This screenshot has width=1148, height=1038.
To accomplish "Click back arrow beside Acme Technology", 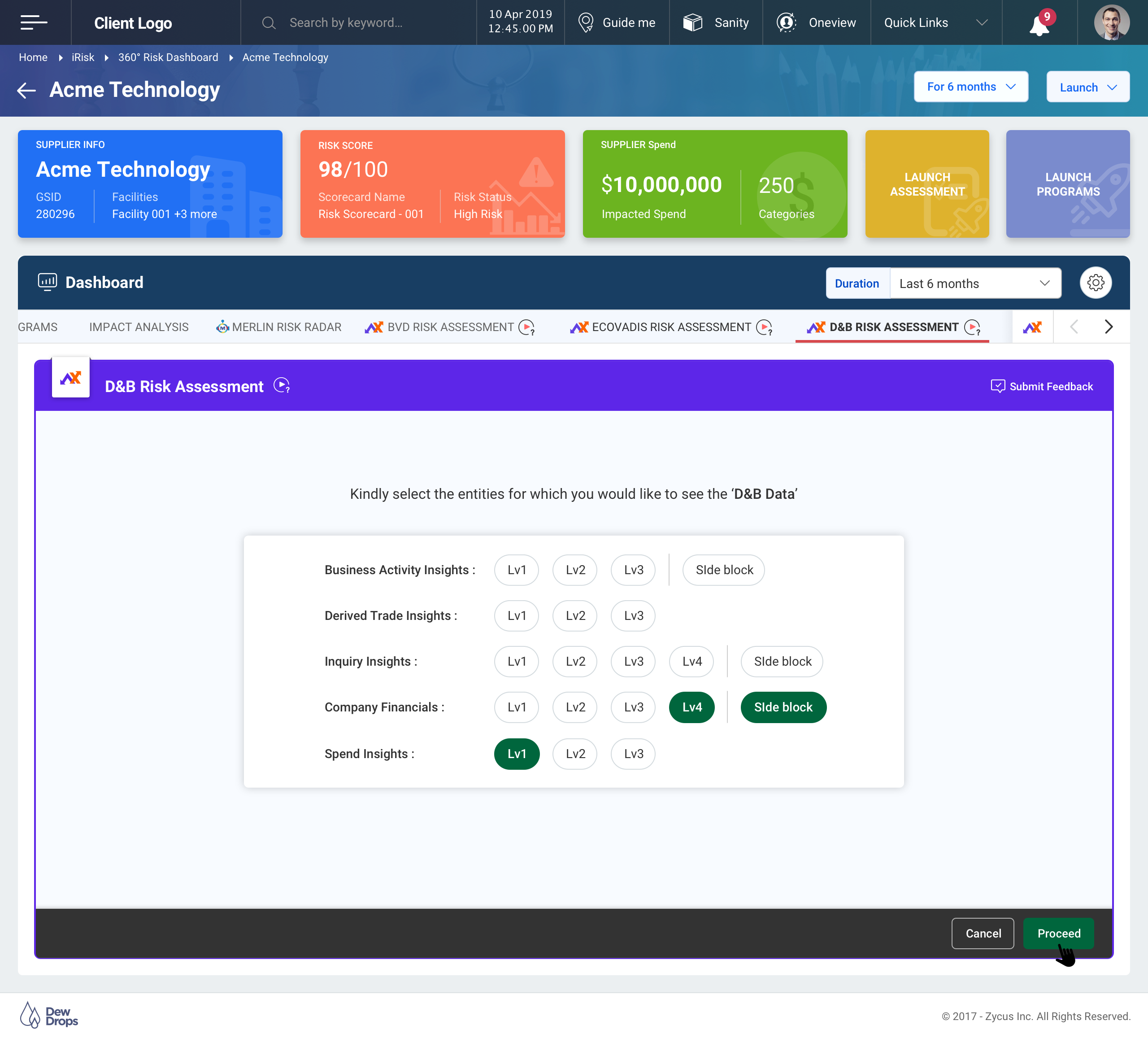I will (x=26, y=90).
